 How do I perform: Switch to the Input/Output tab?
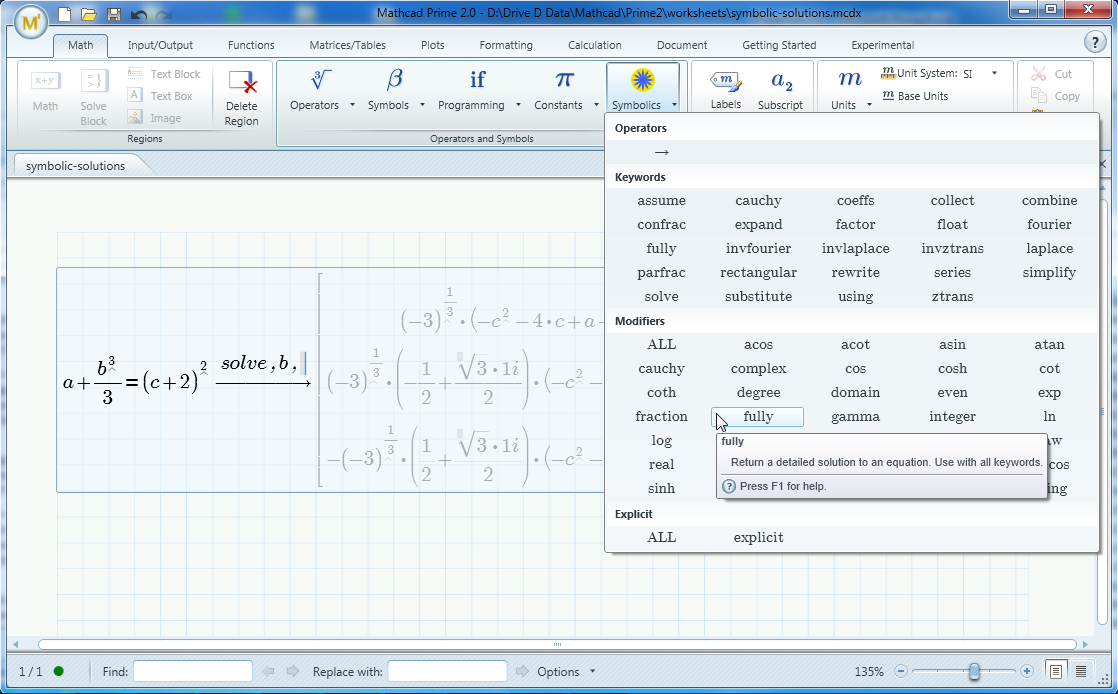(x=160, y=45)
